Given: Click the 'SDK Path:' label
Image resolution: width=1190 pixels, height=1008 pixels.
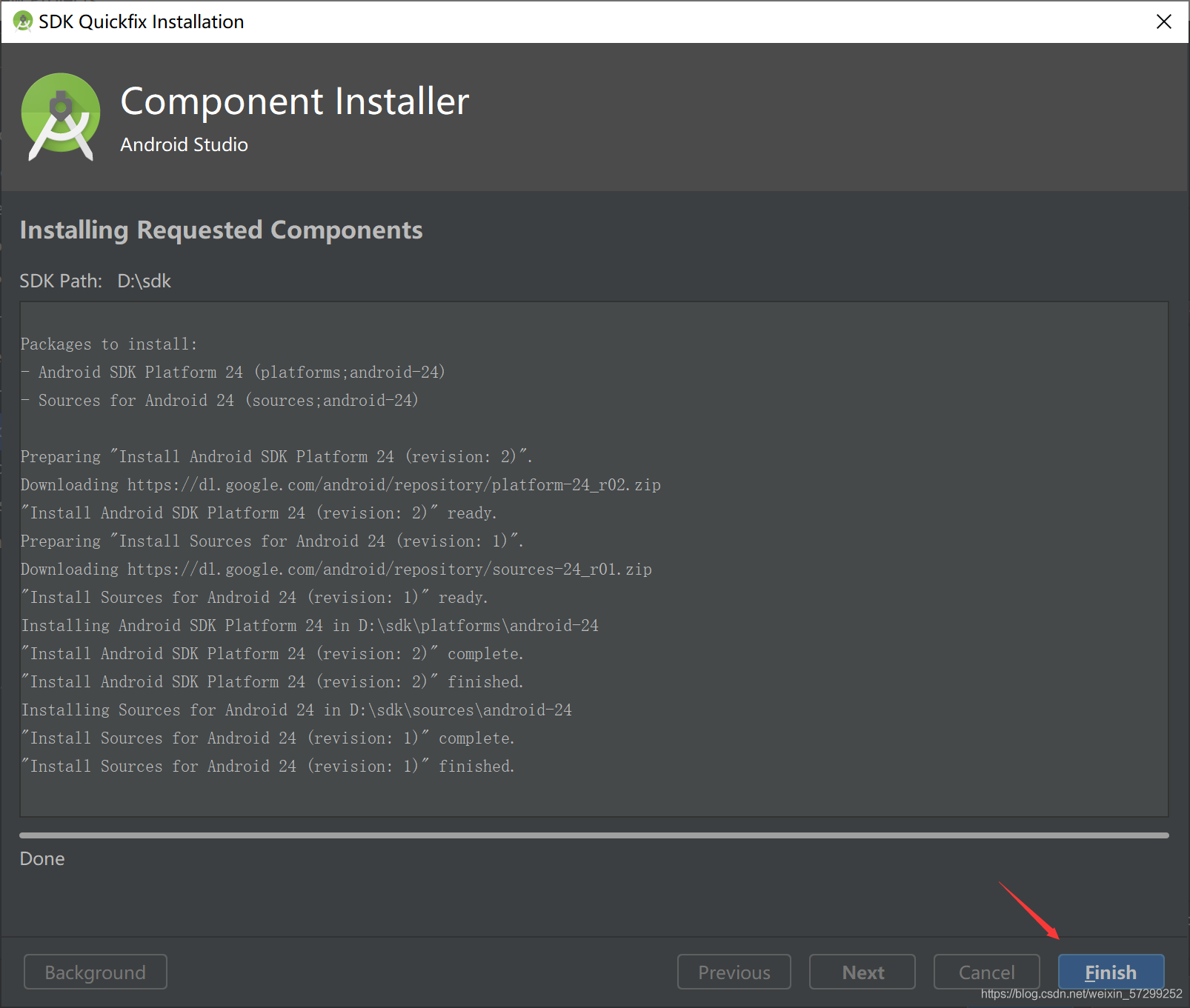Looking at the screenshot, I should tap(61, 281).
